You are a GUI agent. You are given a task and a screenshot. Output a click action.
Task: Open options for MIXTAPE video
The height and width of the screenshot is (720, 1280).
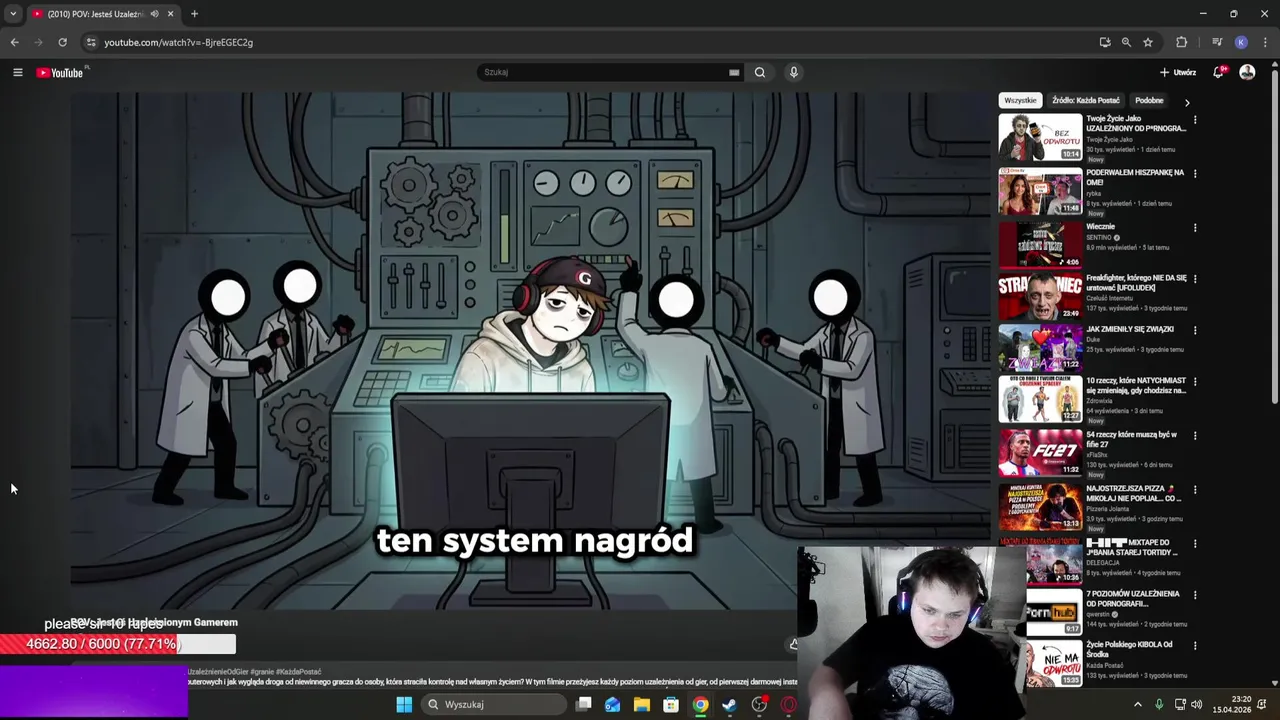point(1195,544)
